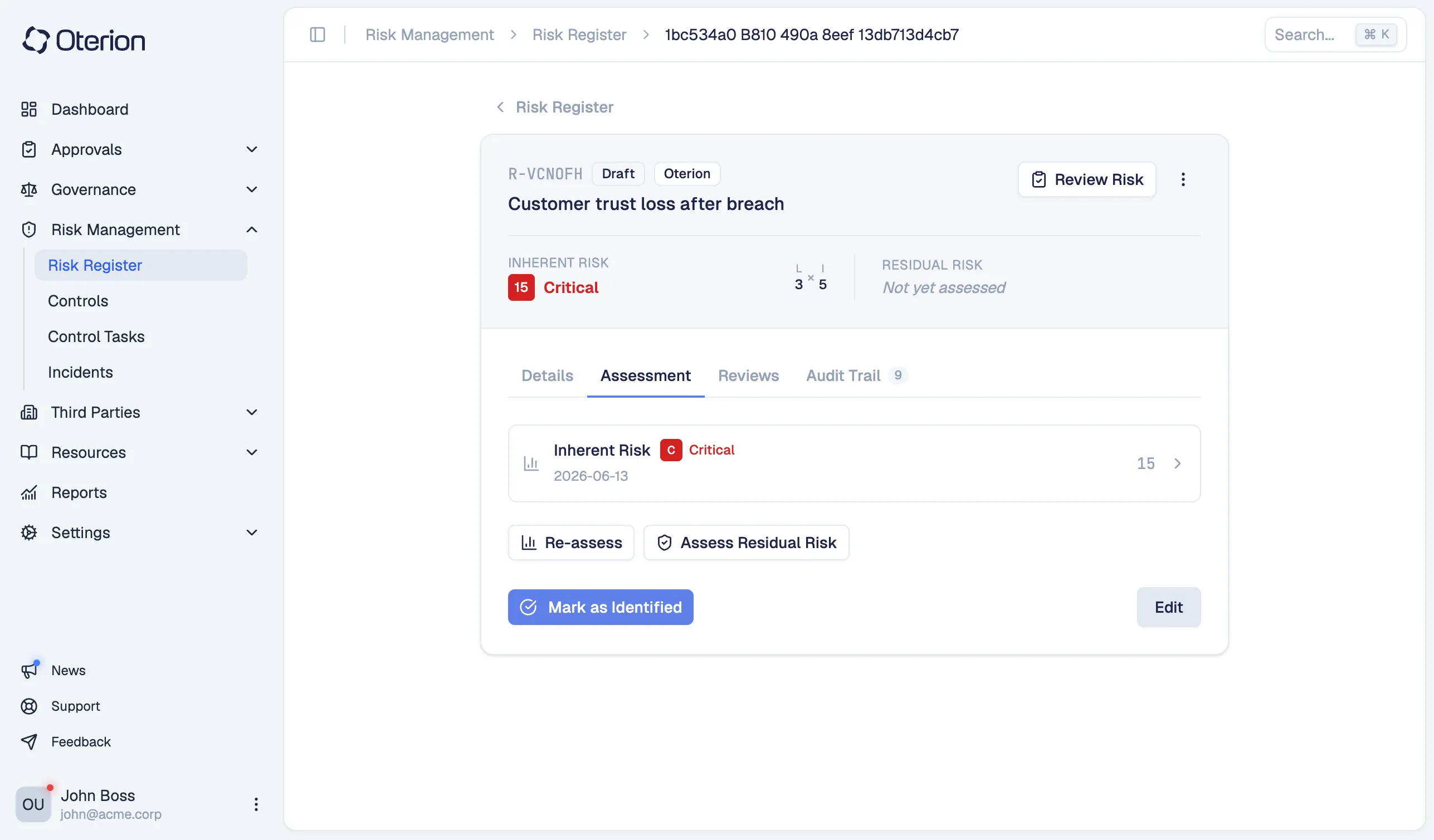Screen dimensions: 1434x840
Task: Click the Risk Management shield icon
Action: coord(29,229)
